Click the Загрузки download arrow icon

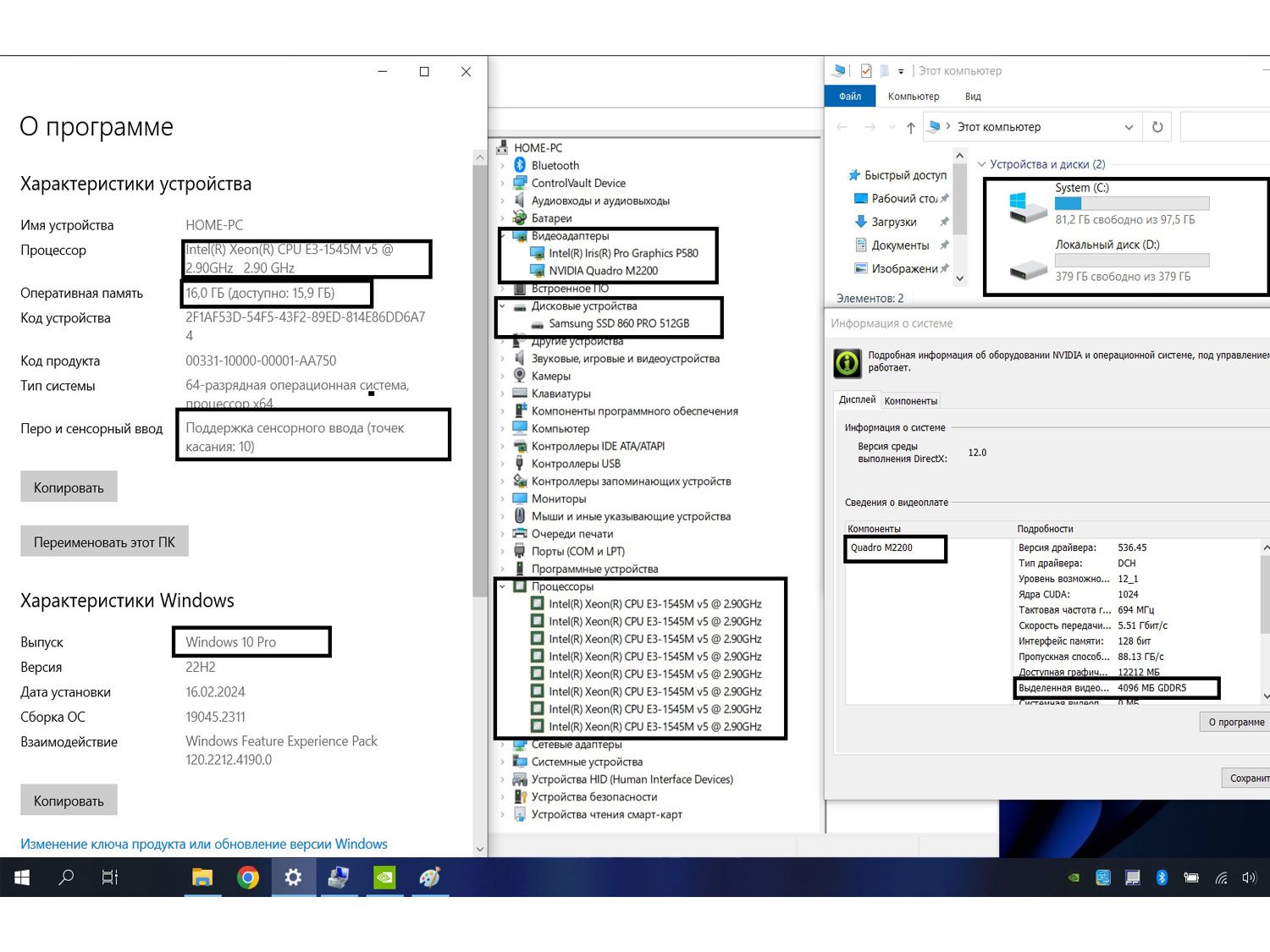861,222
